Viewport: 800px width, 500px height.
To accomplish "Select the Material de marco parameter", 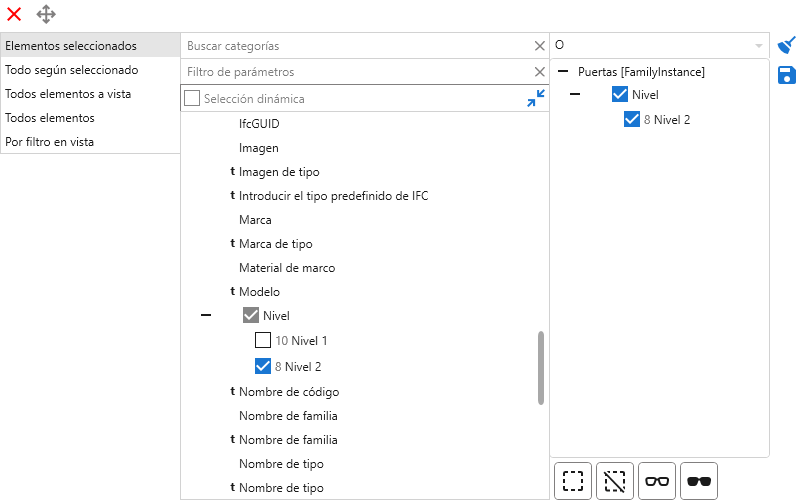I will [x=286, y=268].
